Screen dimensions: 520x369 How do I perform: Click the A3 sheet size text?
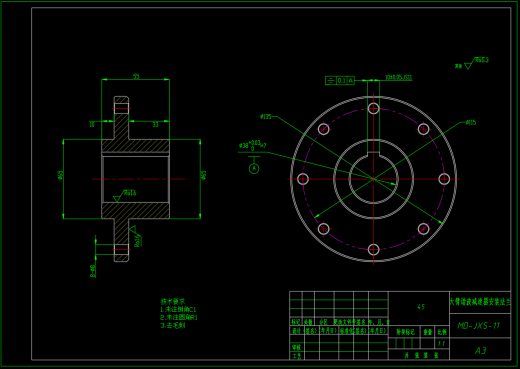(x=480, y=350)
